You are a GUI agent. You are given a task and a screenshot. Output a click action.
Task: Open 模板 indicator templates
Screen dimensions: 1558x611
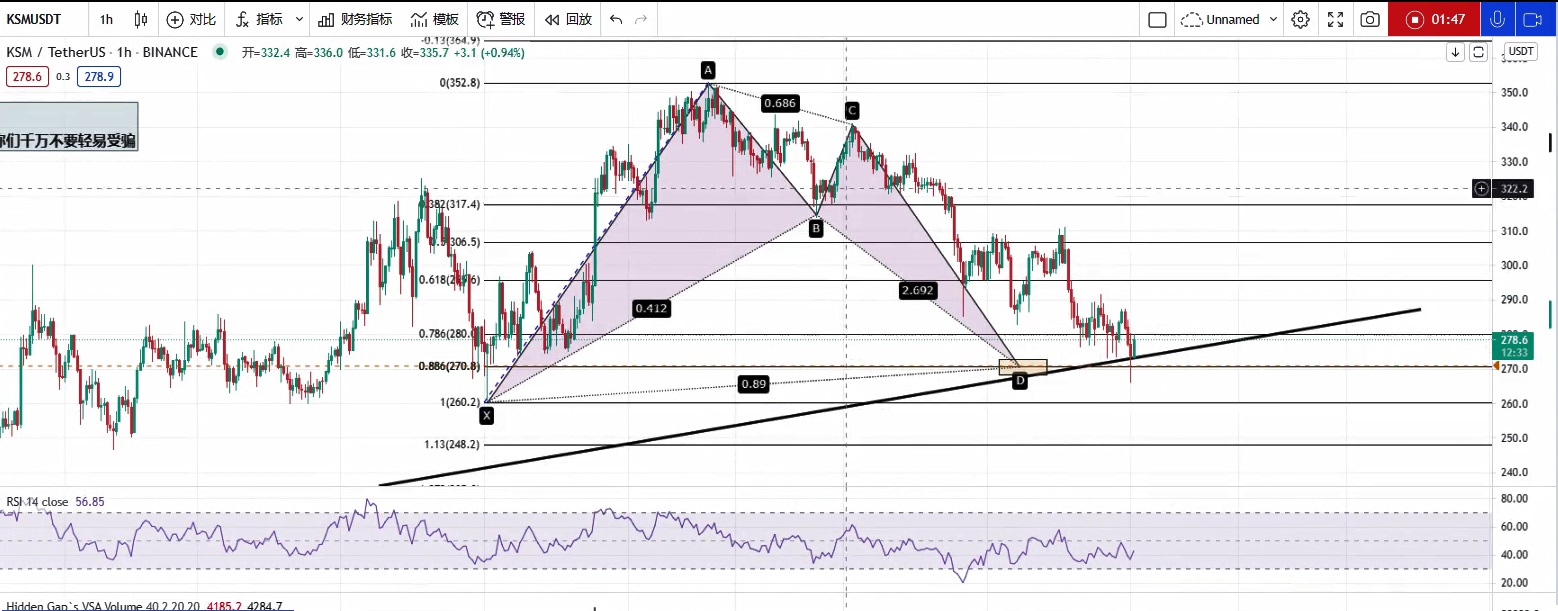point(435,19)
